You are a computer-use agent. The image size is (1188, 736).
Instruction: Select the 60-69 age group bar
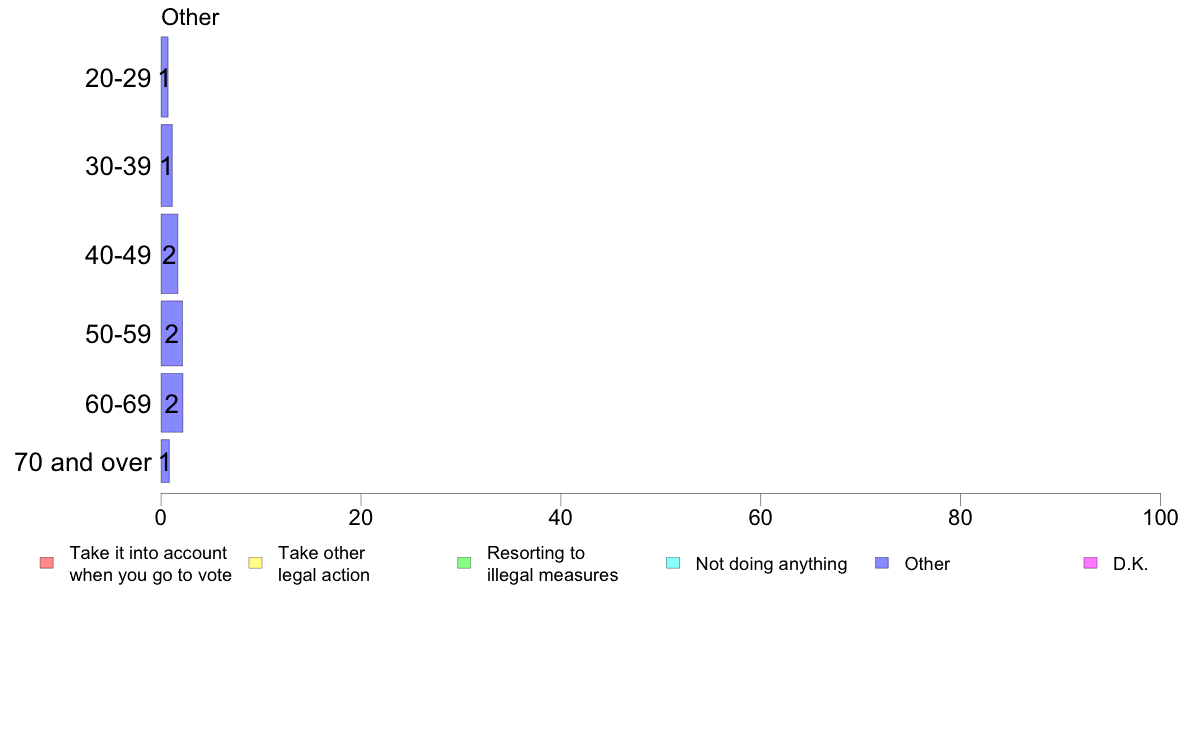click(x=171, y=403)
